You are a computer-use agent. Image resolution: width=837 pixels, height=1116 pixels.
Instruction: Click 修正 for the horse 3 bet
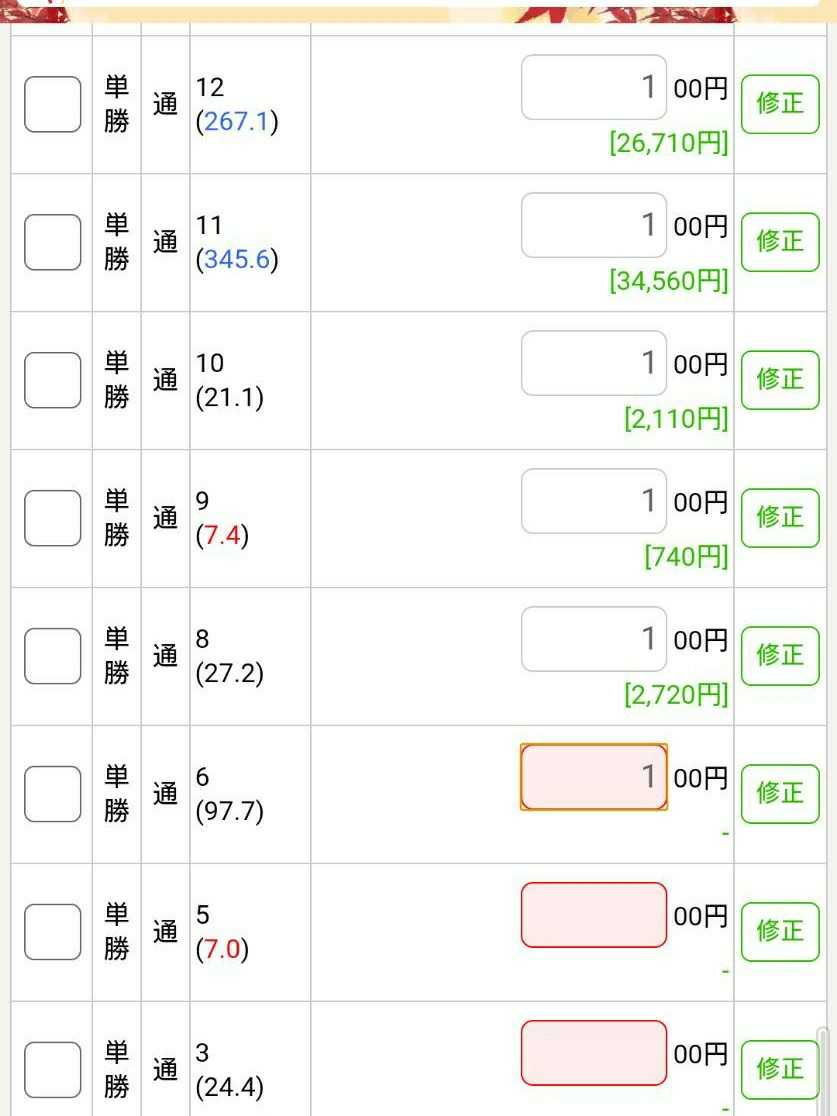tap(780, 1069)
